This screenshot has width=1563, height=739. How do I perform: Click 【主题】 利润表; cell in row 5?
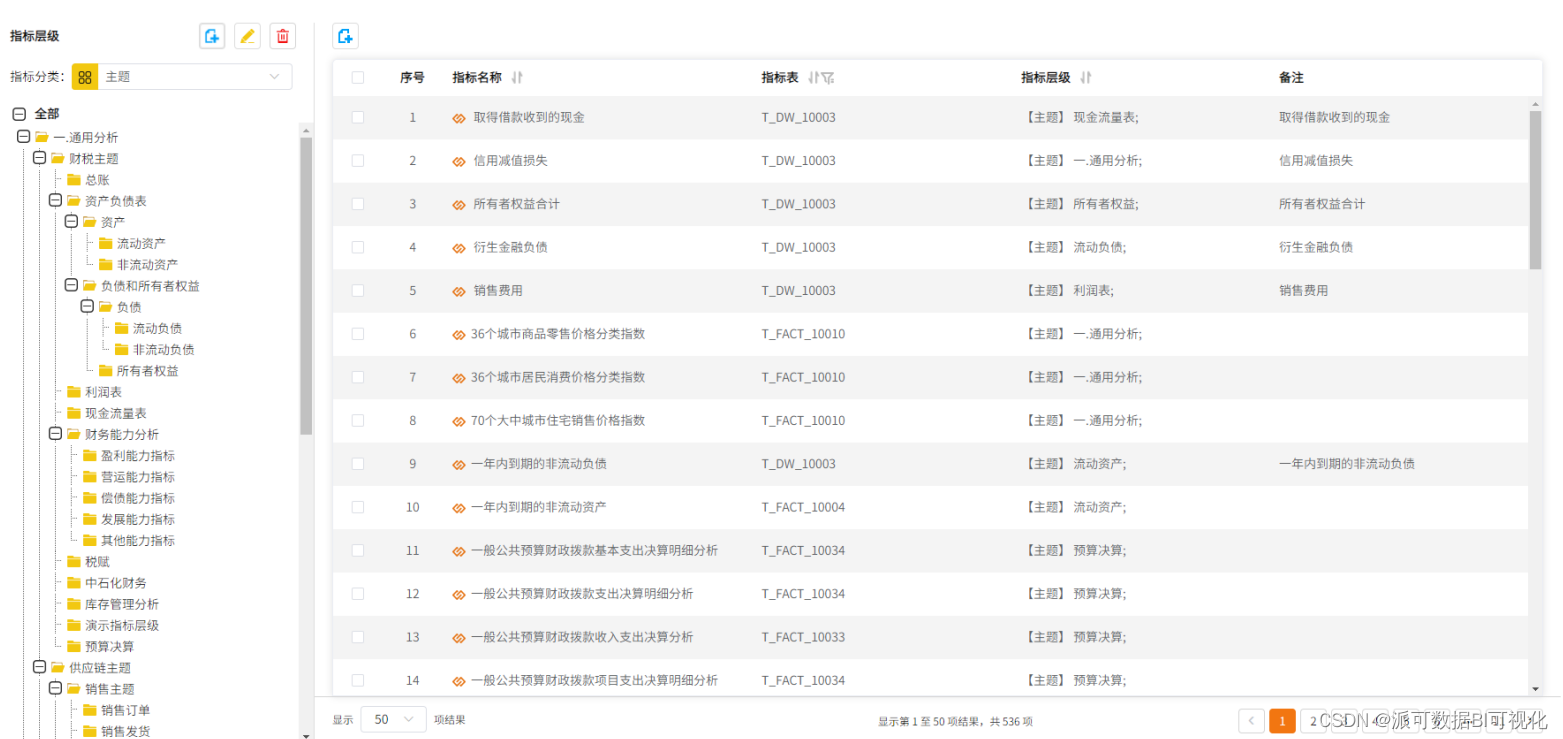click(1070, 291)
